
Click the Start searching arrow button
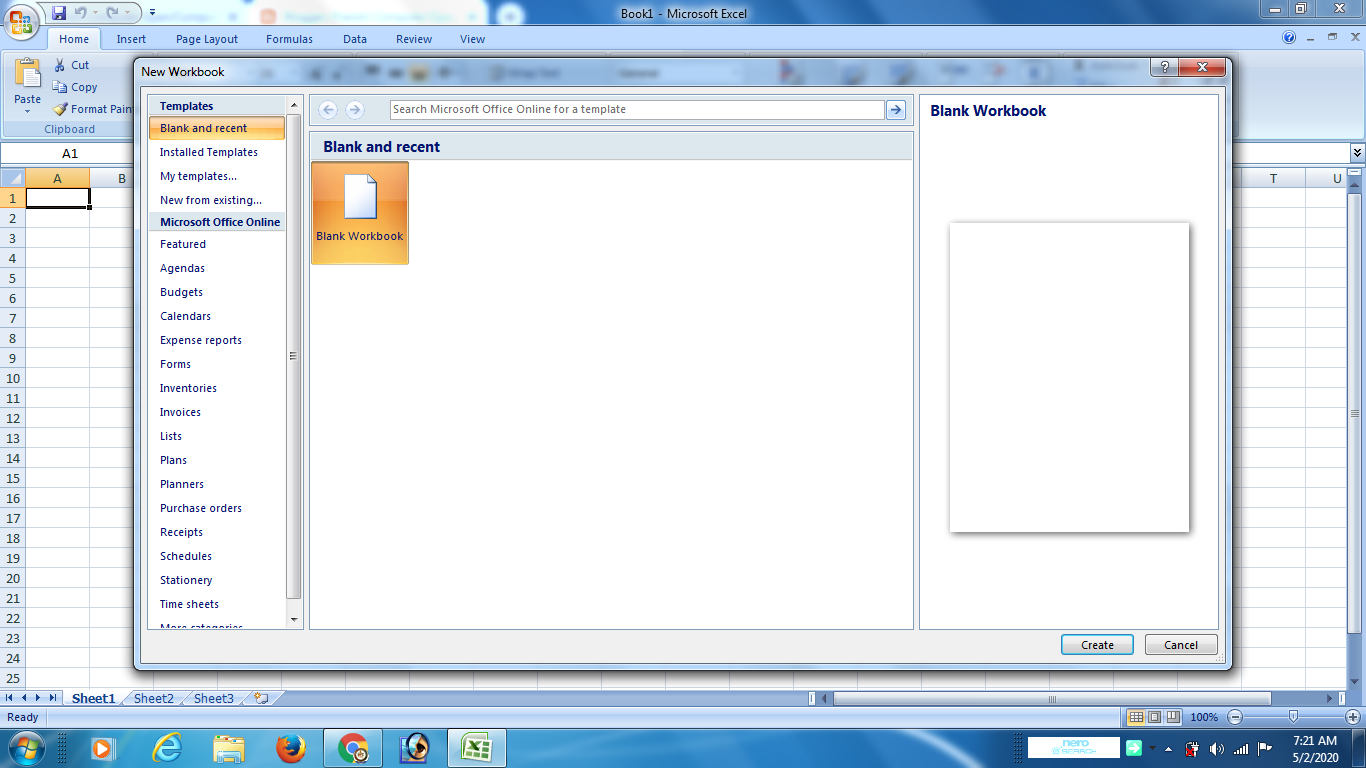(x=896, y=109)
